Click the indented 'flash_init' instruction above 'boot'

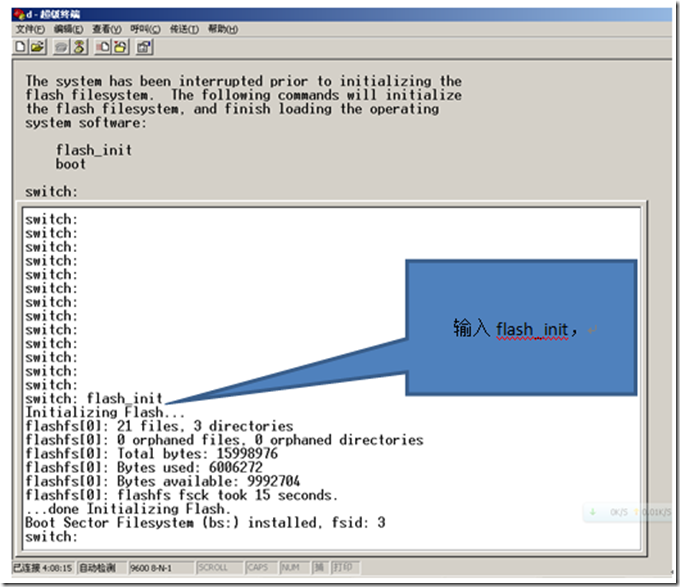[x=94, y=150]
